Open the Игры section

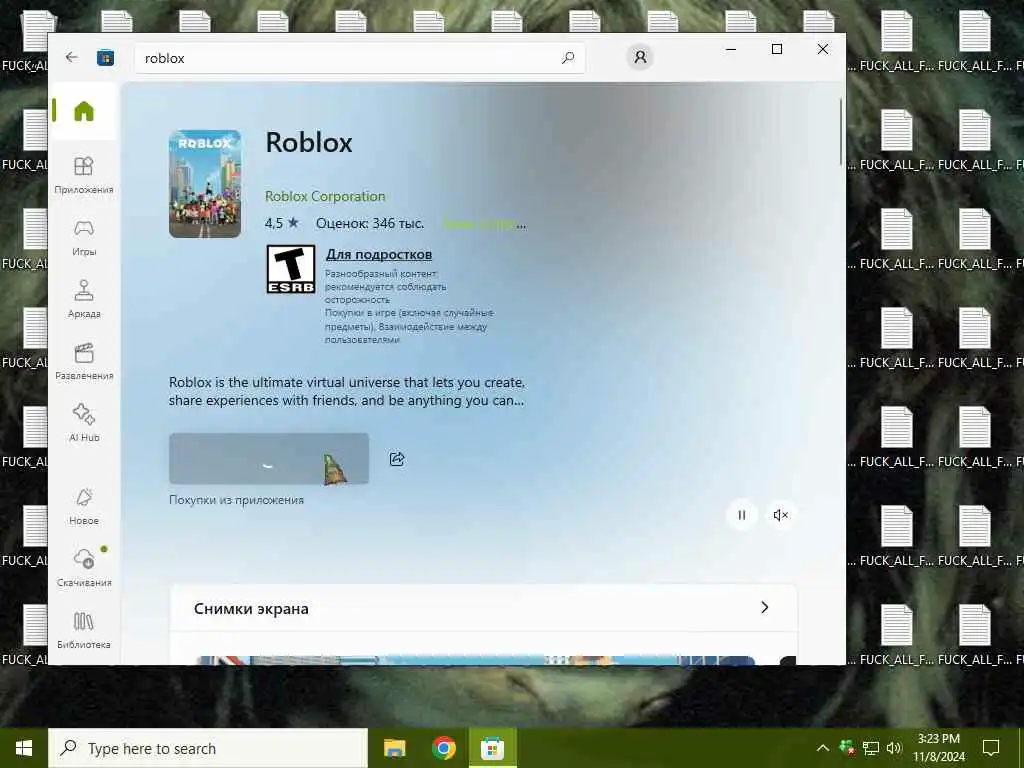click(x=84, y=238)
